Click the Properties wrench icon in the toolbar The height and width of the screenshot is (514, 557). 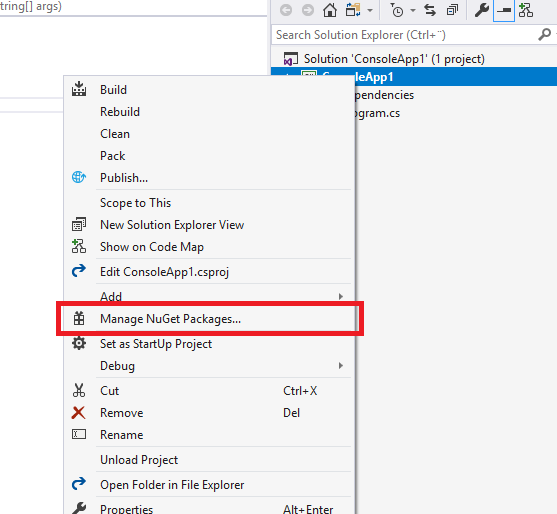[482, 10]
